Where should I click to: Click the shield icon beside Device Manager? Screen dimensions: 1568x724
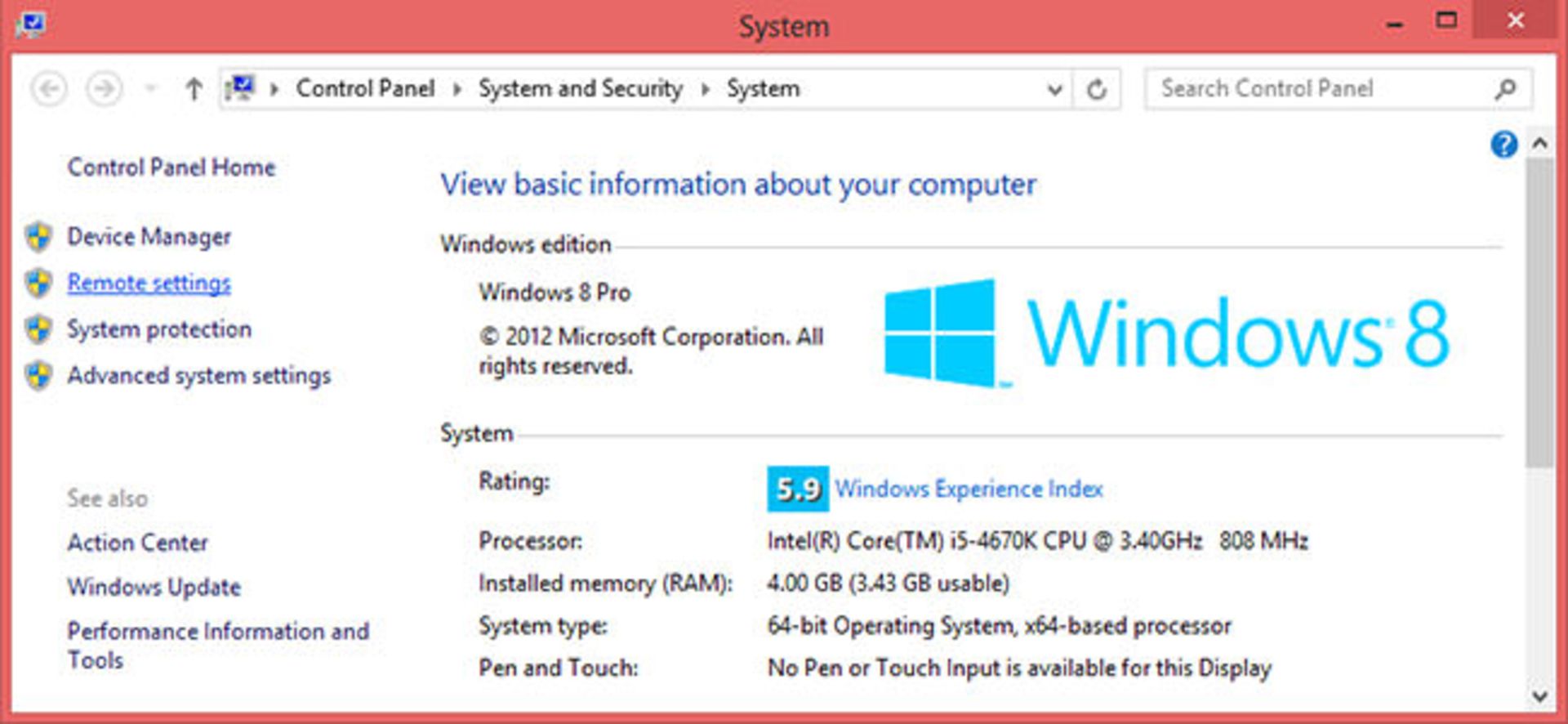click(x=38, y=237)
